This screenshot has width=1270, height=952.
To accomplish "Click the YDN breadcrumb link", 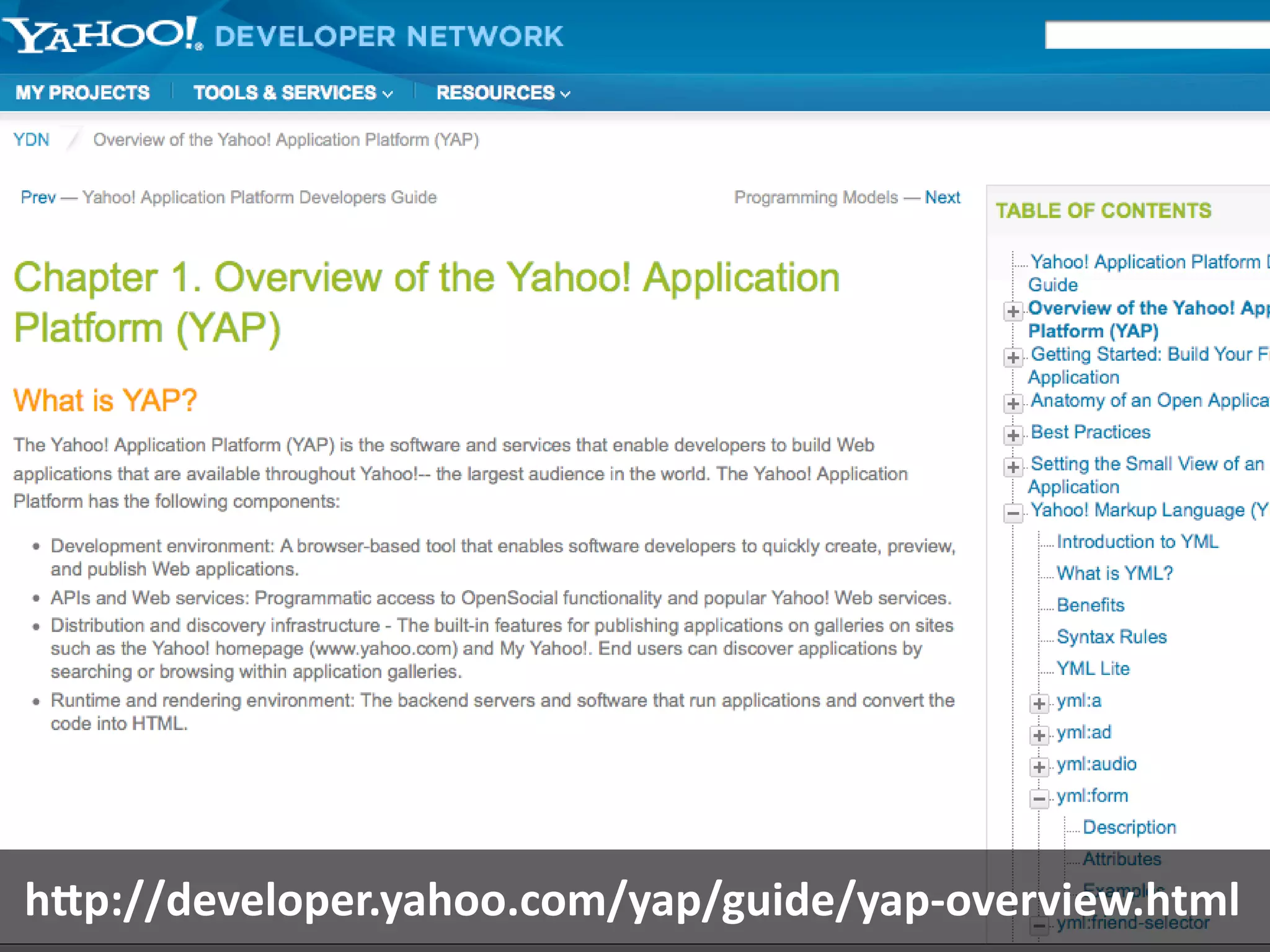I will [x=31, y=139].
